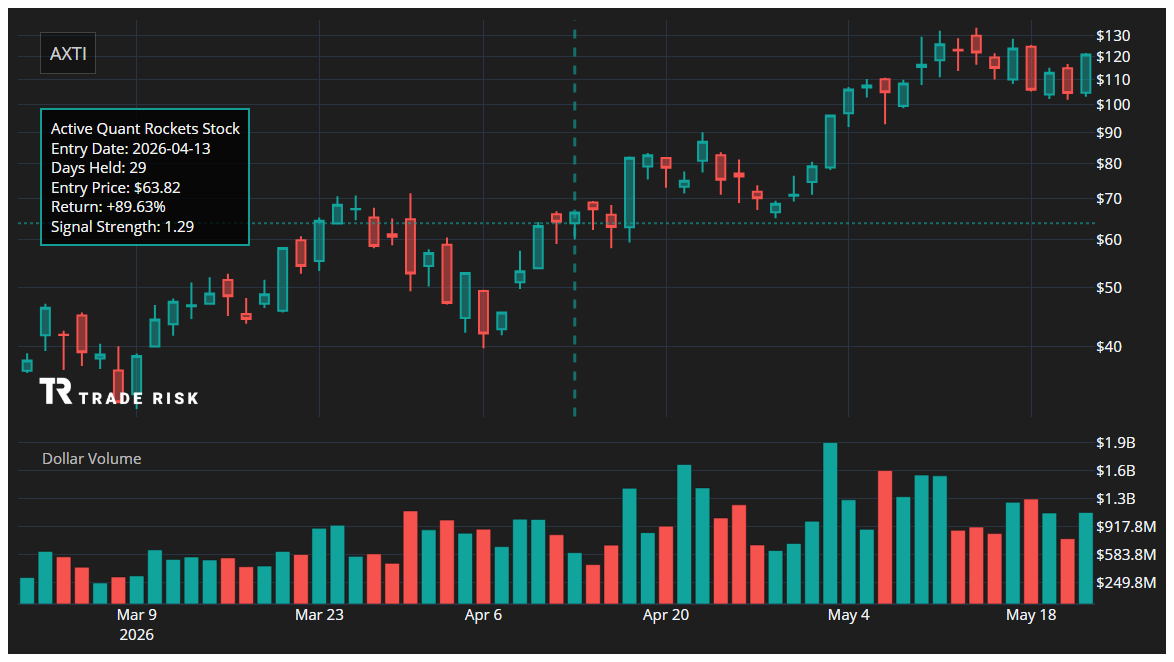This screenshot has height=662, width=1174.
Task: Click the 'May 4' date label
Action: tap(848, 615)
